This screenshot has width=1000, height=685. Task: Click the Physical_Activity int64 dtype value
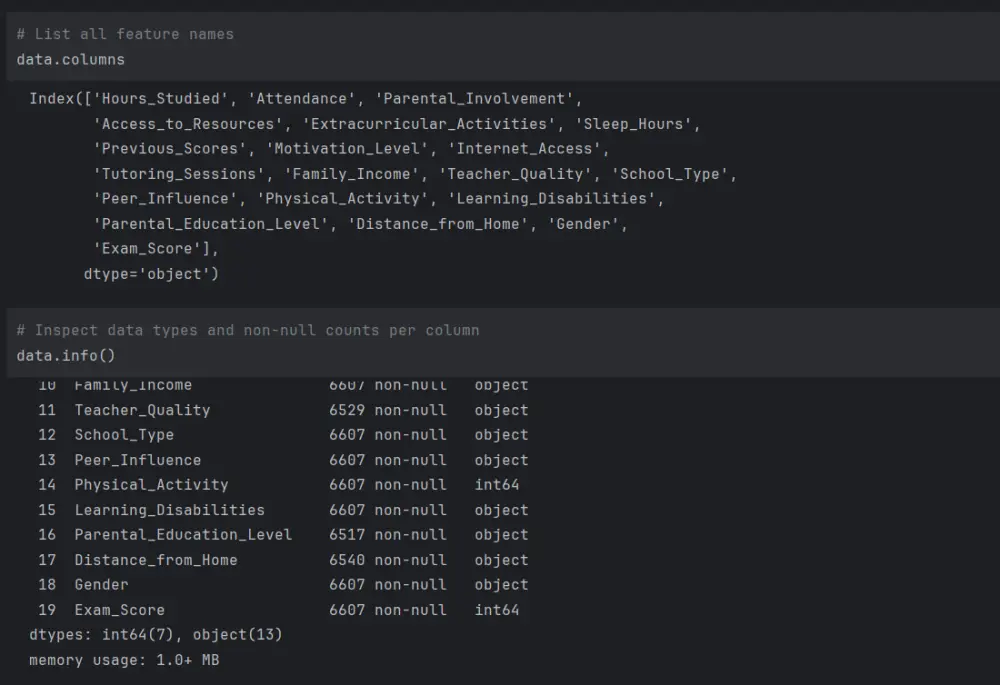(x=497, y=485)
